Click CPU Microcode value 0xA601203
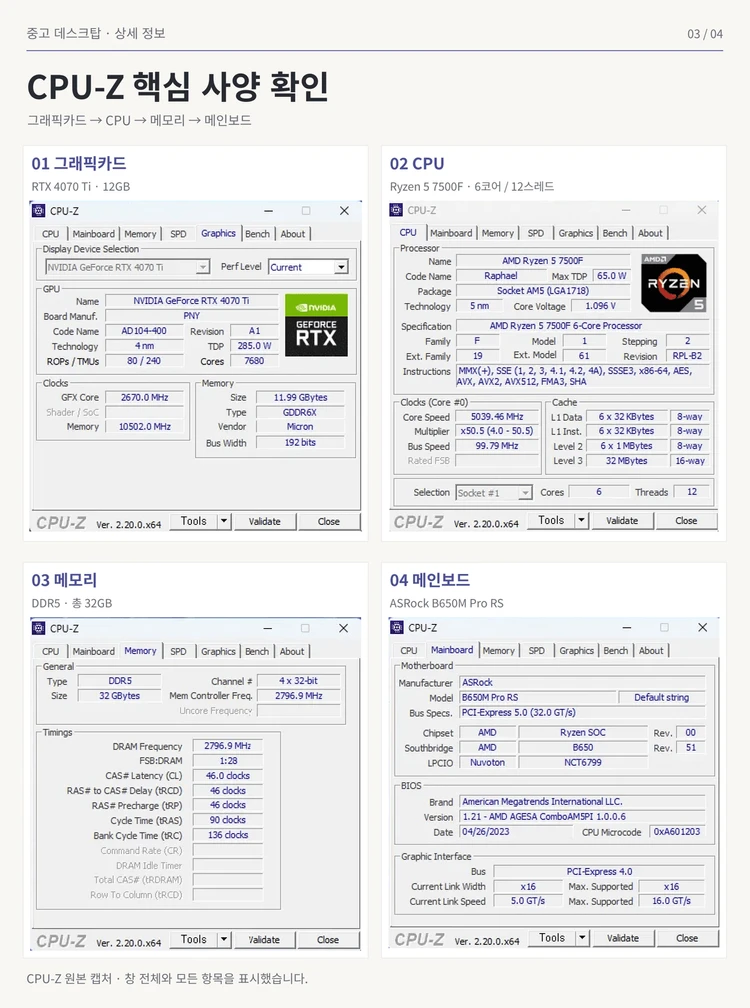The height and width of the screenshot is (1008, 750). [x=677, y=831]
